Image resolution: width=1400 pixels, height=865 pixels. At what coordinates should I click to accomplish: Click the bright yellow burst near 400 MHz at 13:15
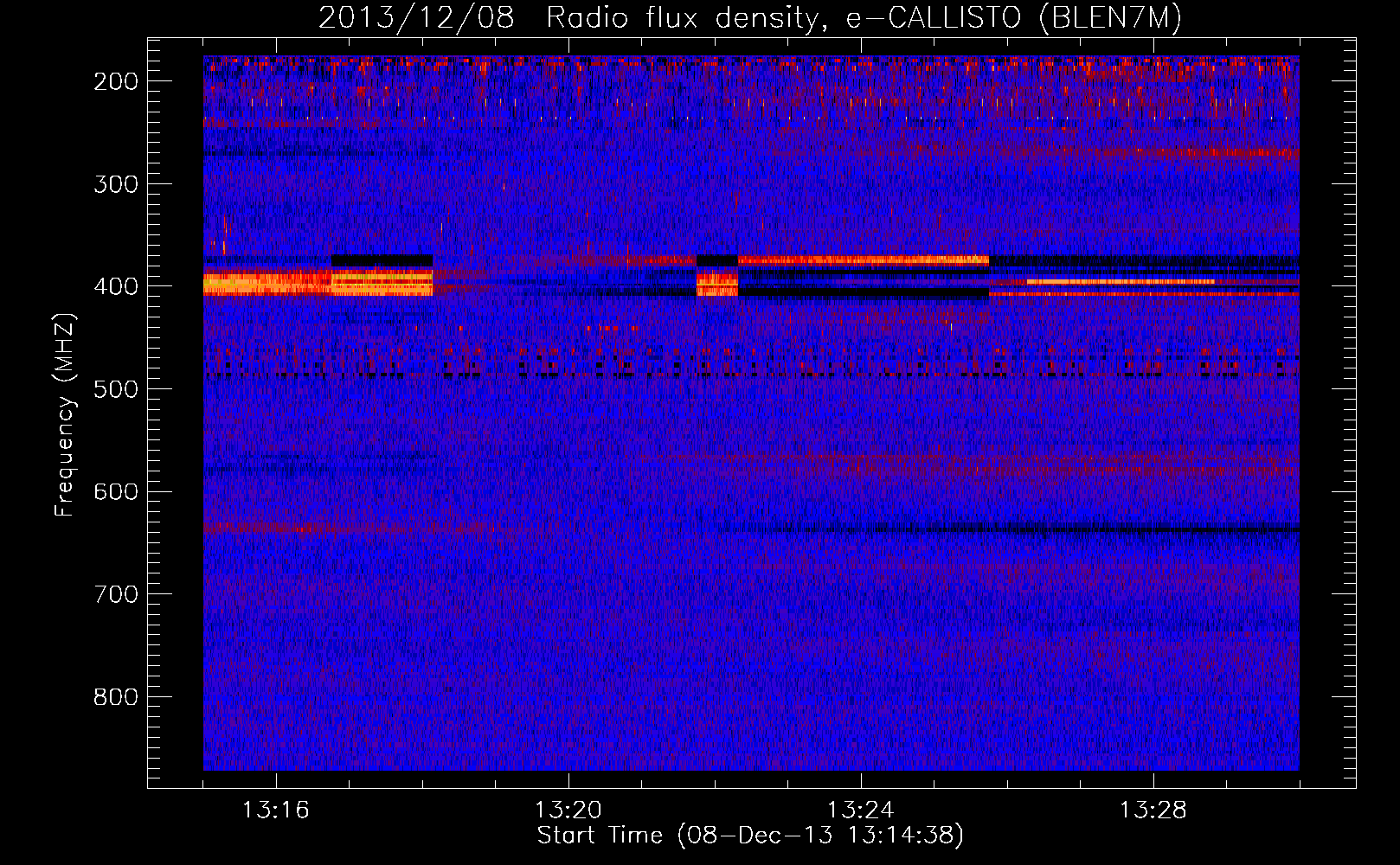(267, 284)
